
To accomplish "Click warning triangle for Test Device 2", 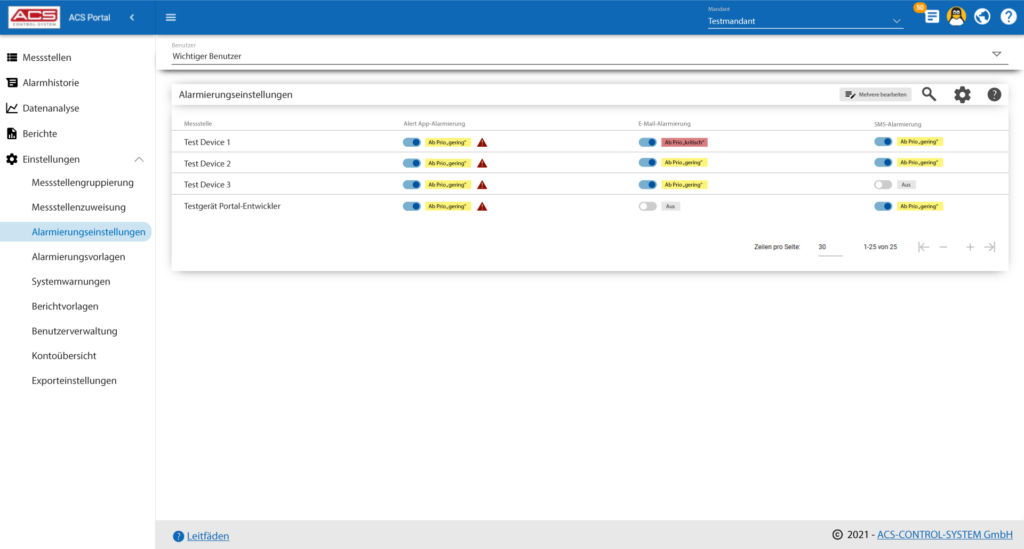I will [482, 163].
